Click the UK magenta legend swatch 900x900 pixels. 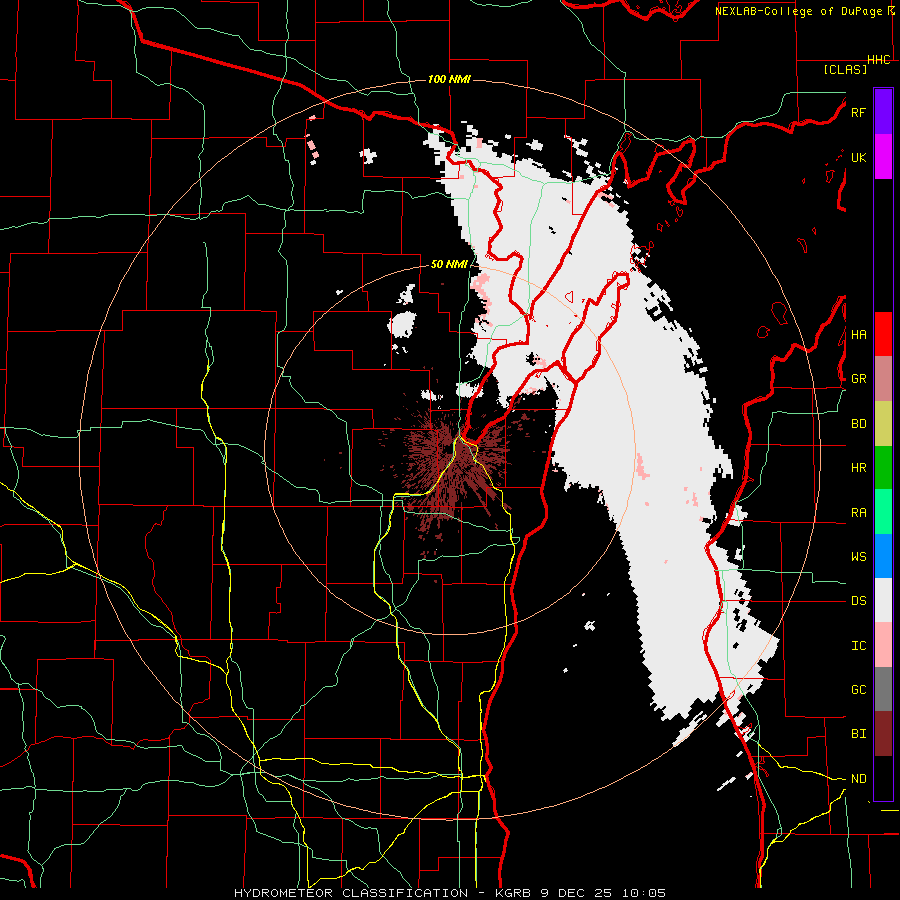(883, 157)
